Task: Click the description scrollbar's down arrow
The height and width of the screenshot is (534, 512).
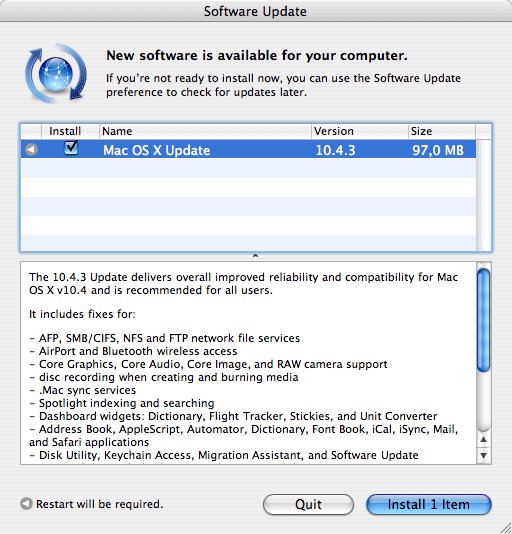Action: [483, 455]
